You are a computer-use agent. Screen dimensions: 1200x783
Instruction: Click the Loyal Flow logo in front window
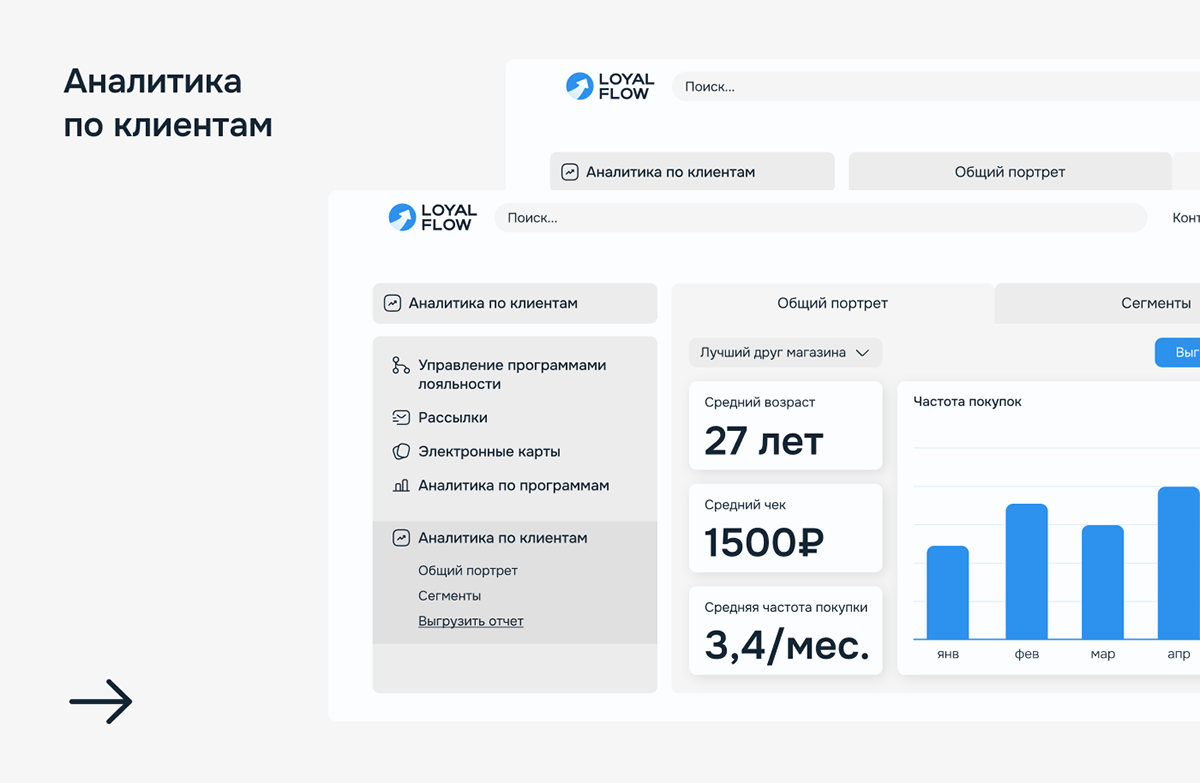pos(432,218)
